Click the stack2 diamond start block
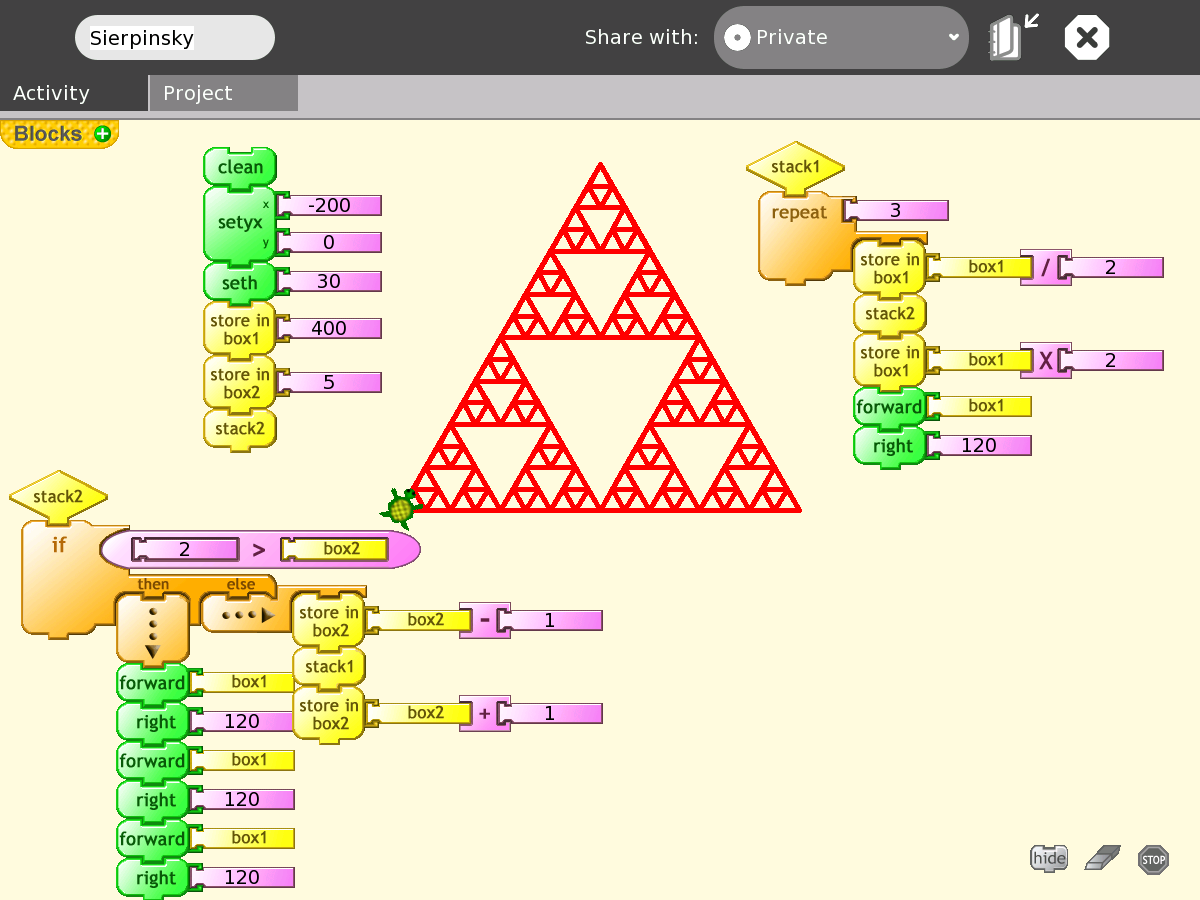Image resolution: width=1200 pixels, height=900 pixels. tap(58, 497)
